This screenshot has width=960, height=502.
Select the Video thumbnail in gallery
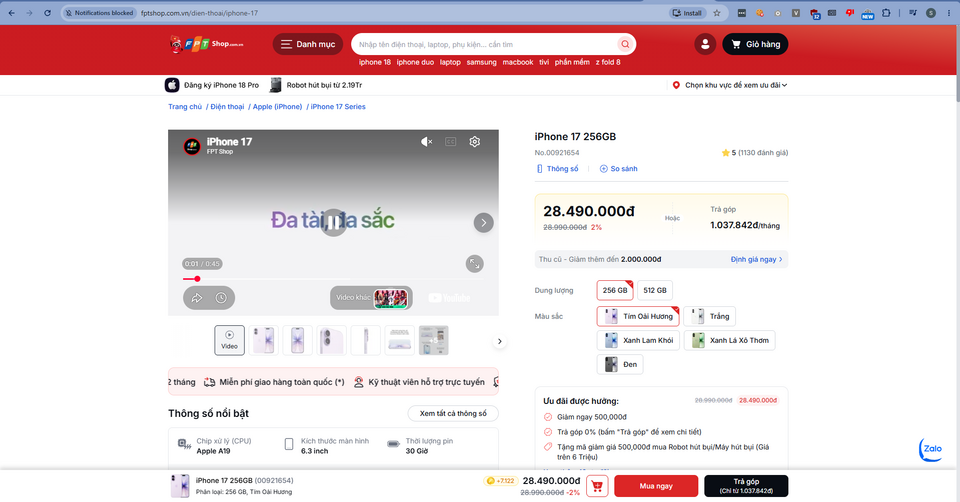pos(230,340)
